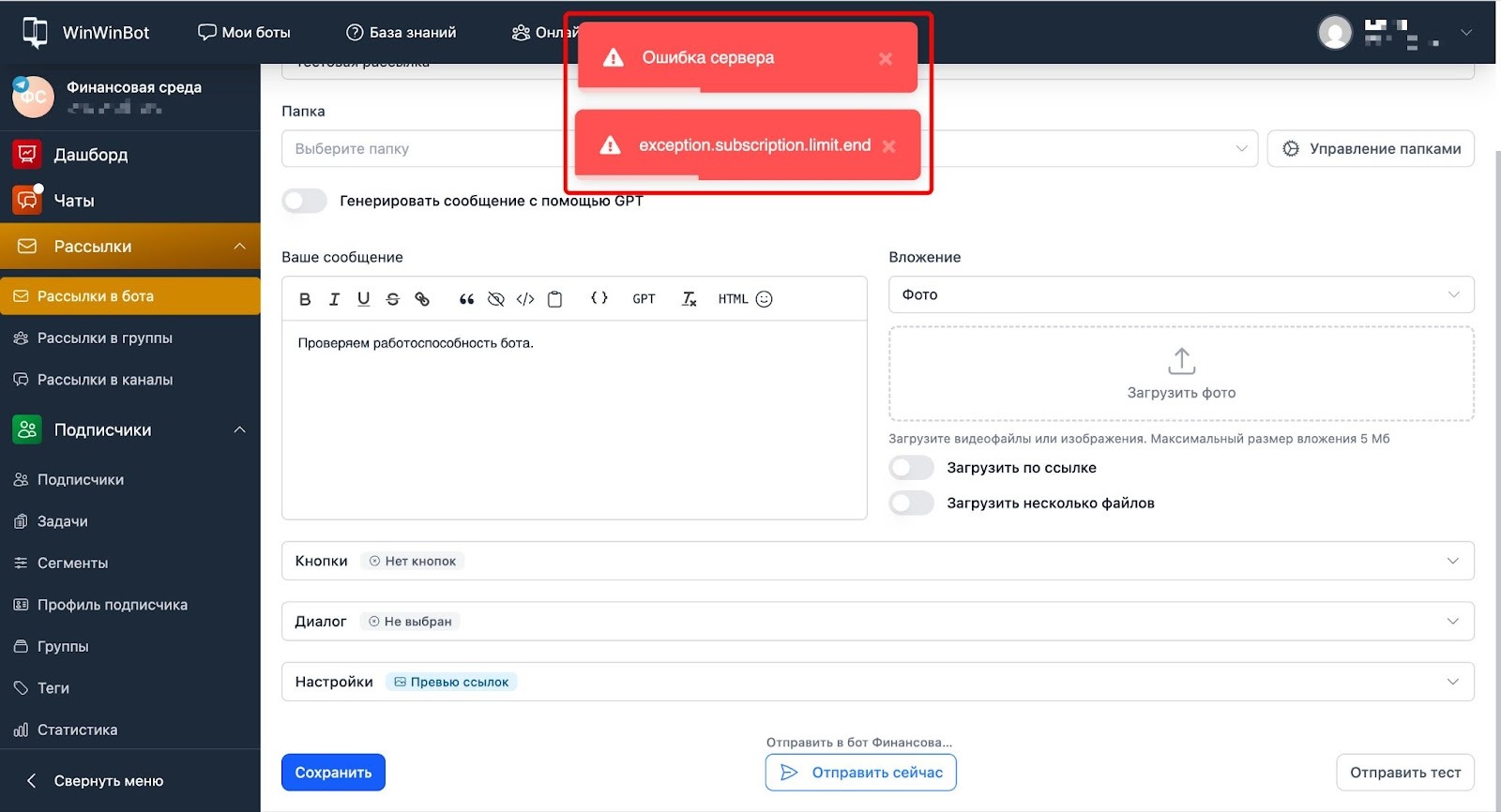
Task: Click the blockquote icon in editor toolbar
Action: 466,299
